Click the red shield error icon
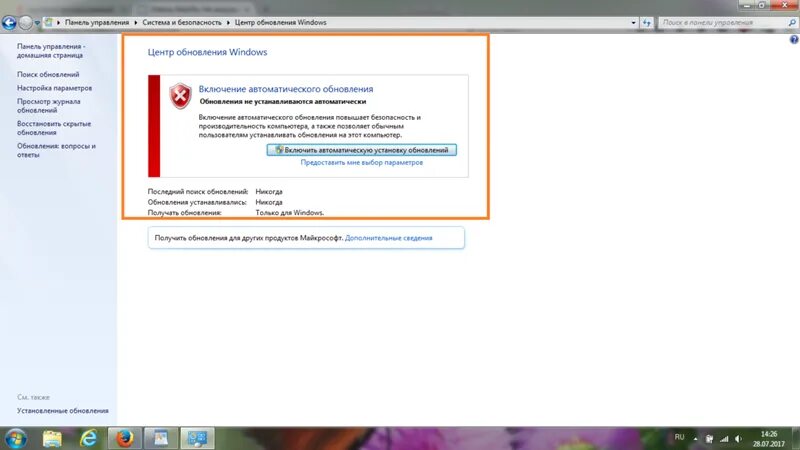This screenshot has width=800, height=450. pos(180,96)
